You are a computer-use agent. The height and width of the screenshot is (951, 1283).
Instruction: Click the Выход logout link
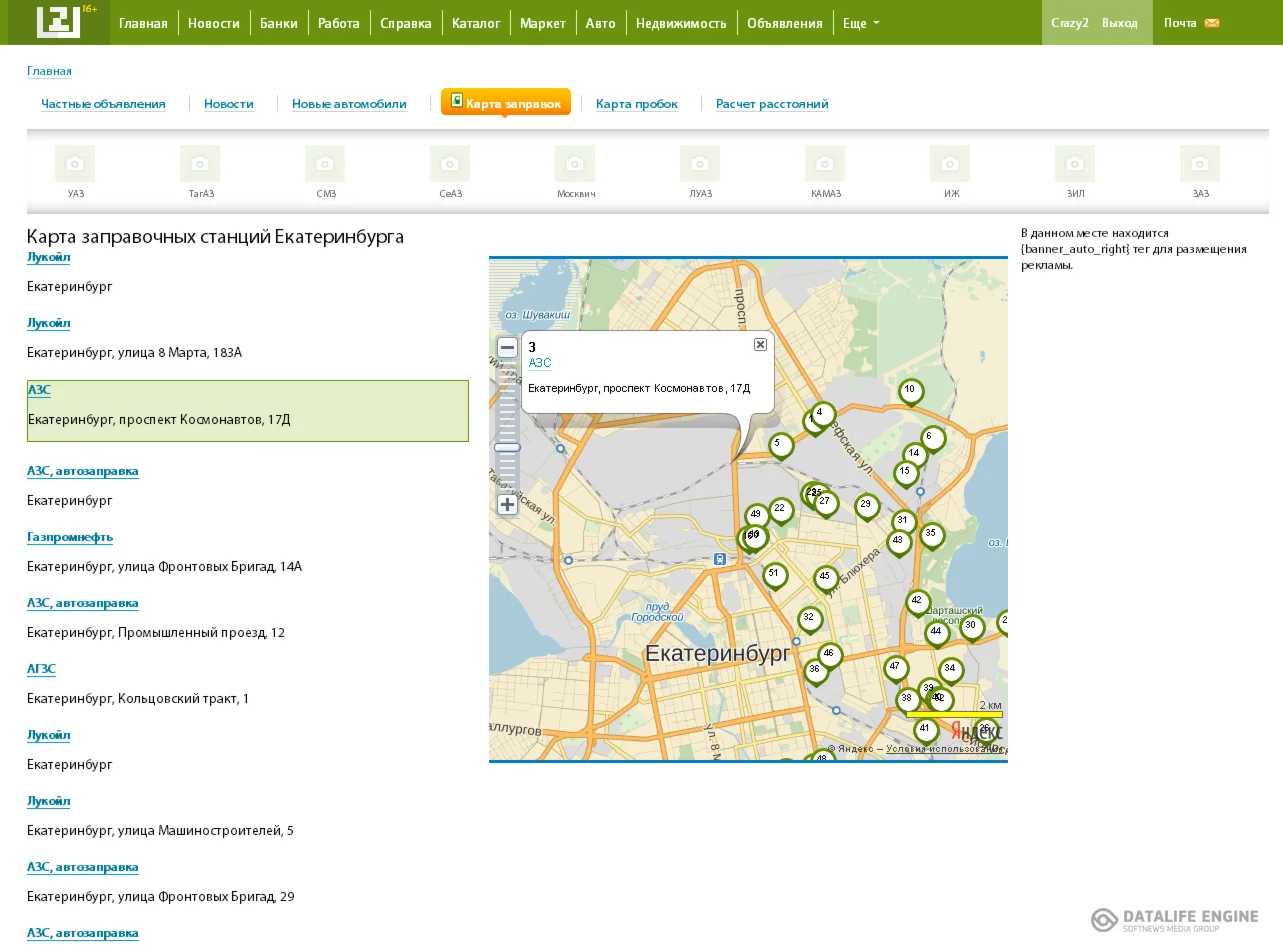click(1119, 23)
